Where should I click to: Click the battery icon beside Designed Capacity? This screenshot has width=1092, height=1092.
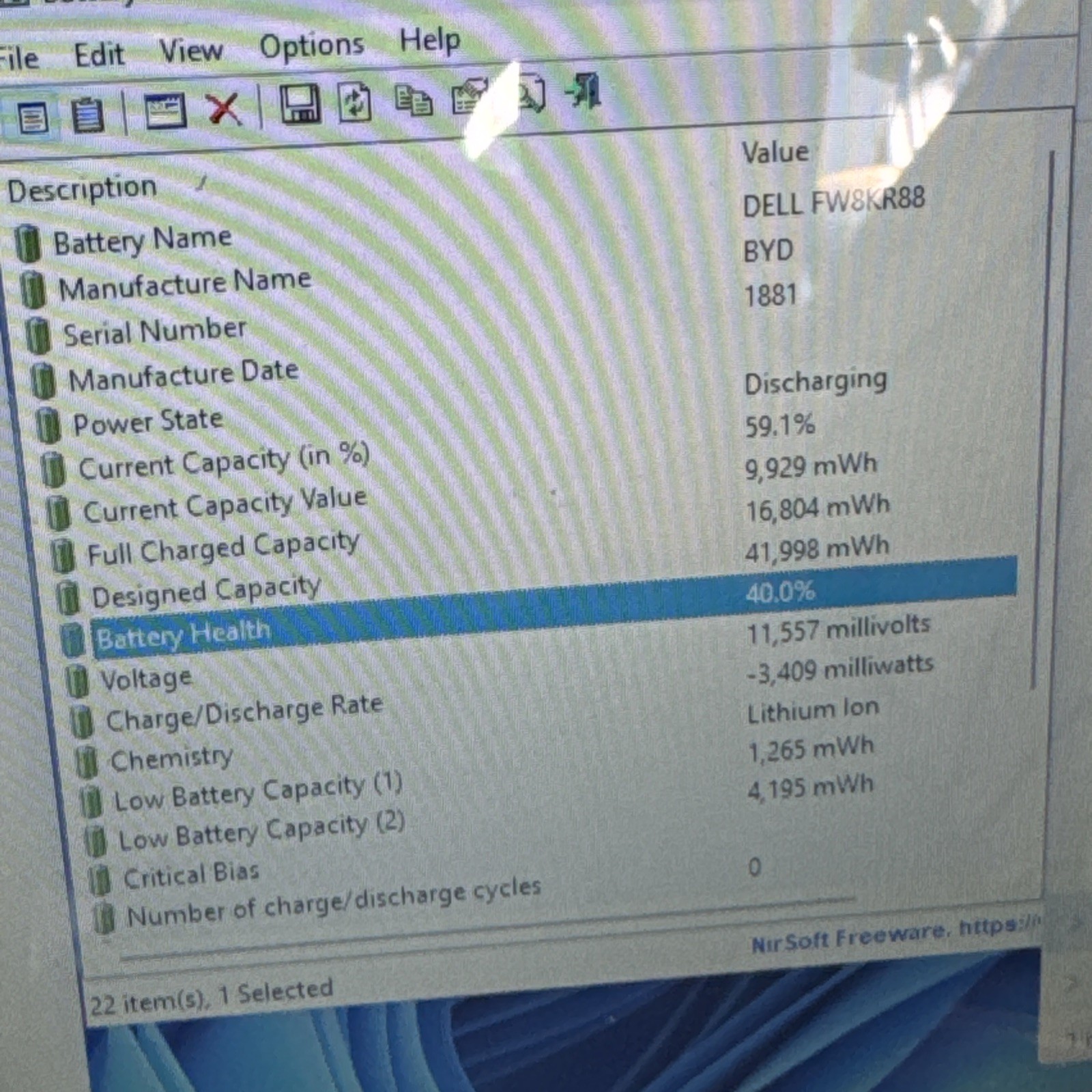[68, 598]
